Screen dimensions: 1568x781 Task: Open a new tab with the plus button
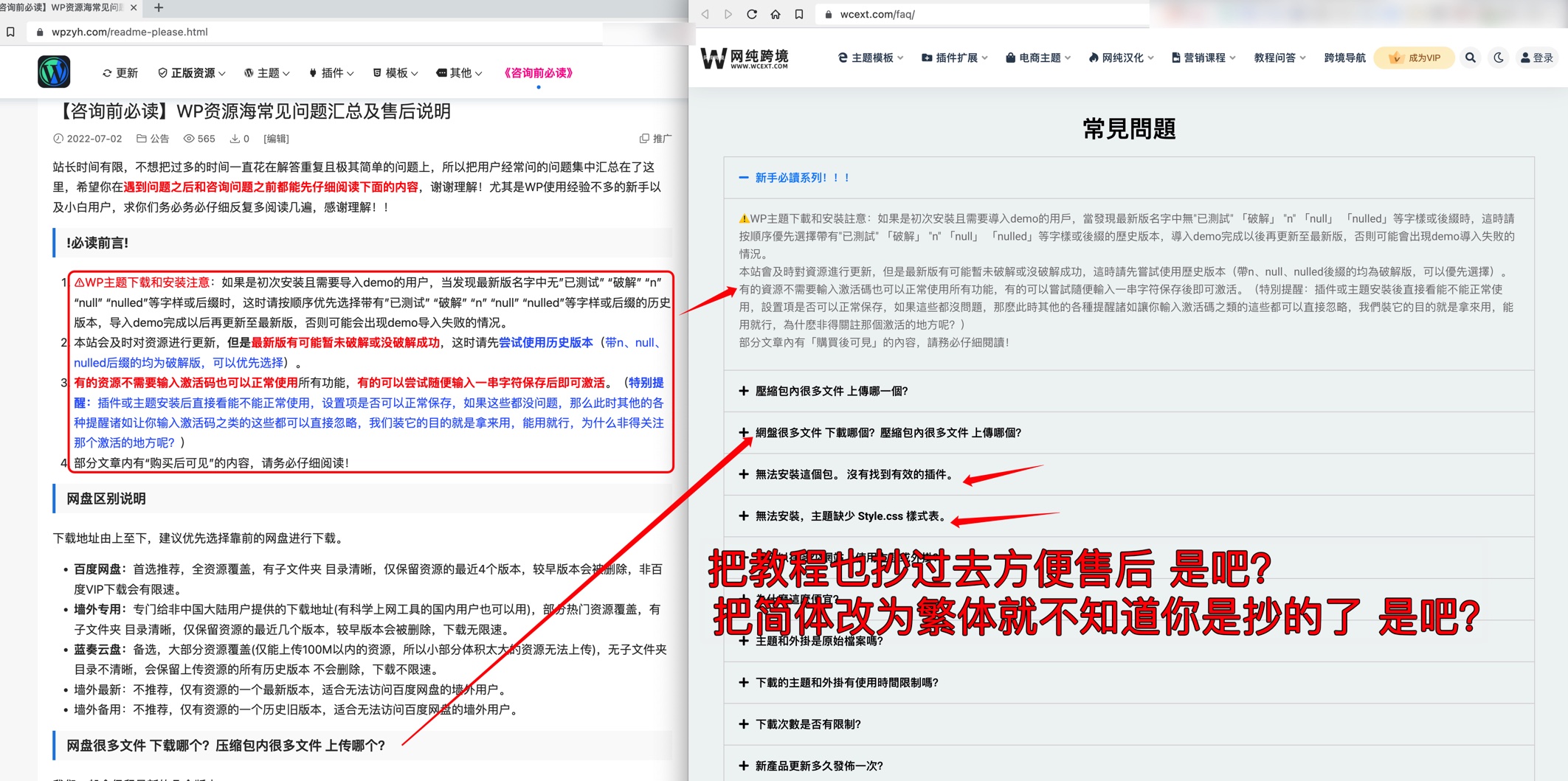(x=159, y=7)
